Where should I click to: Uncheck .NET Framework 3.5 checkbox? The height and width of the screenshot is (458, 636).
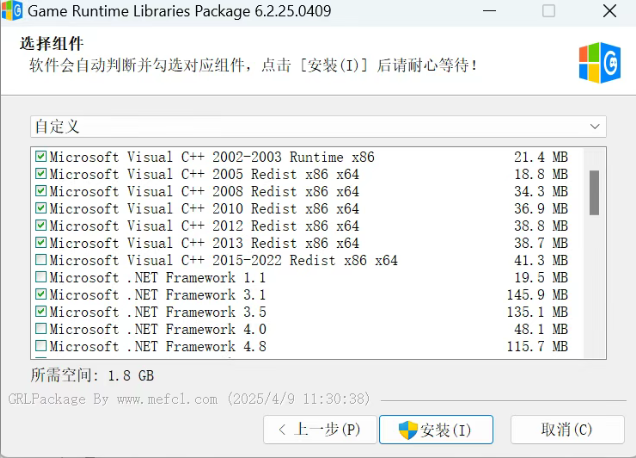(x=41, y=312)
